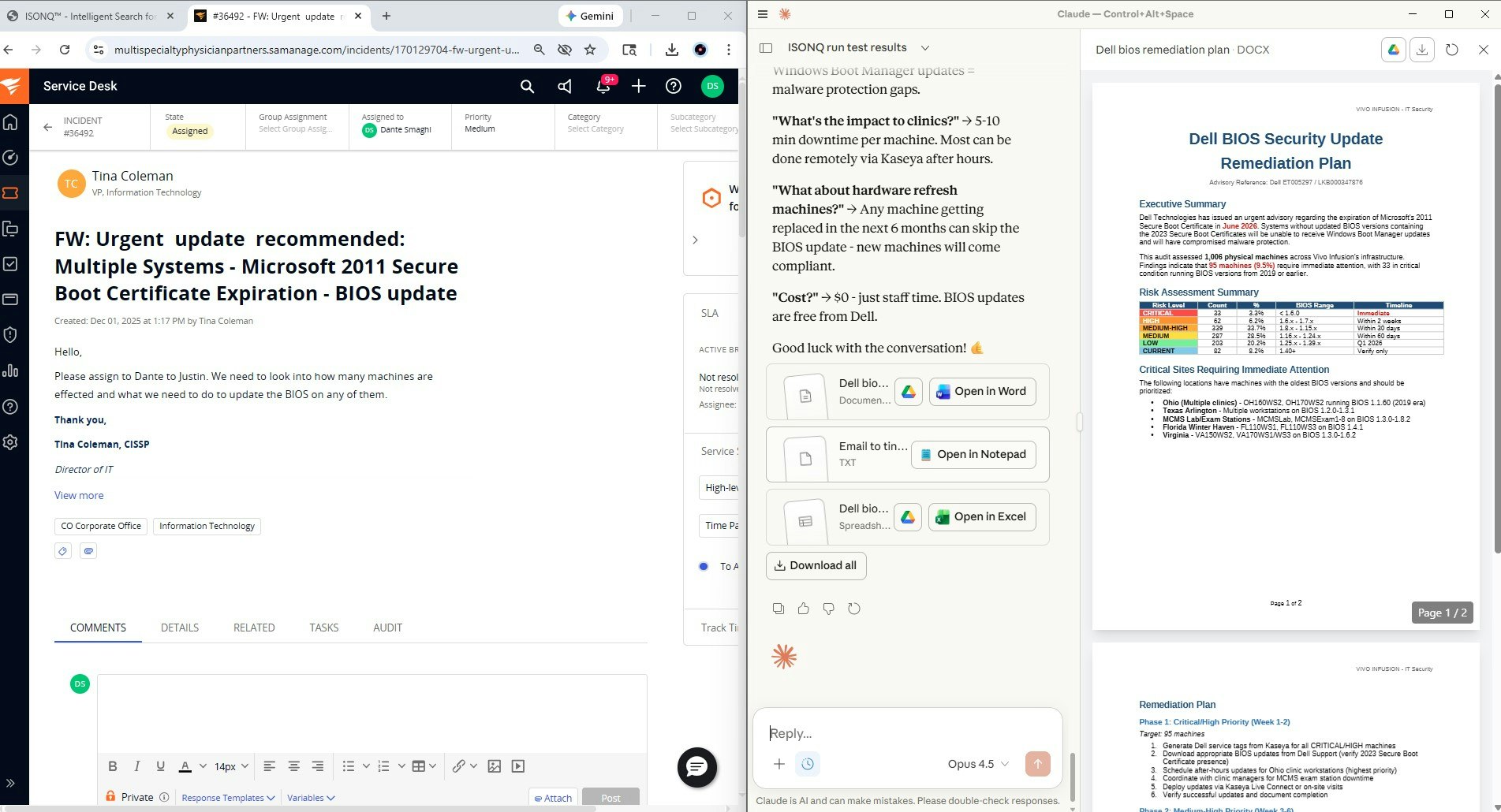
Task: Expand the ISONQ run test results chat title menu
Action: click(925, 48)
